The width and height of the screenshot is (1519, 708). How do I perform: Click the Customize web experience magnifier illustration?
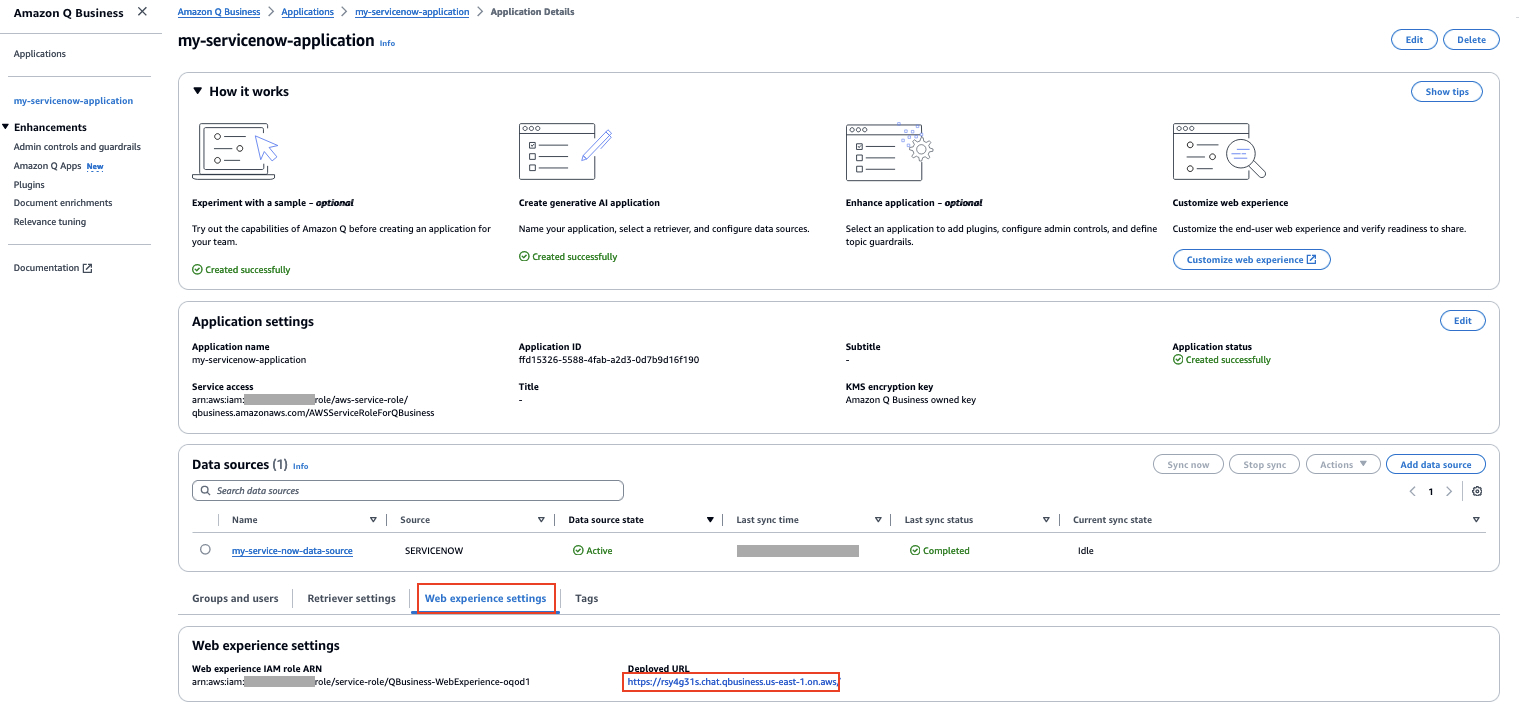[1219, 150]
